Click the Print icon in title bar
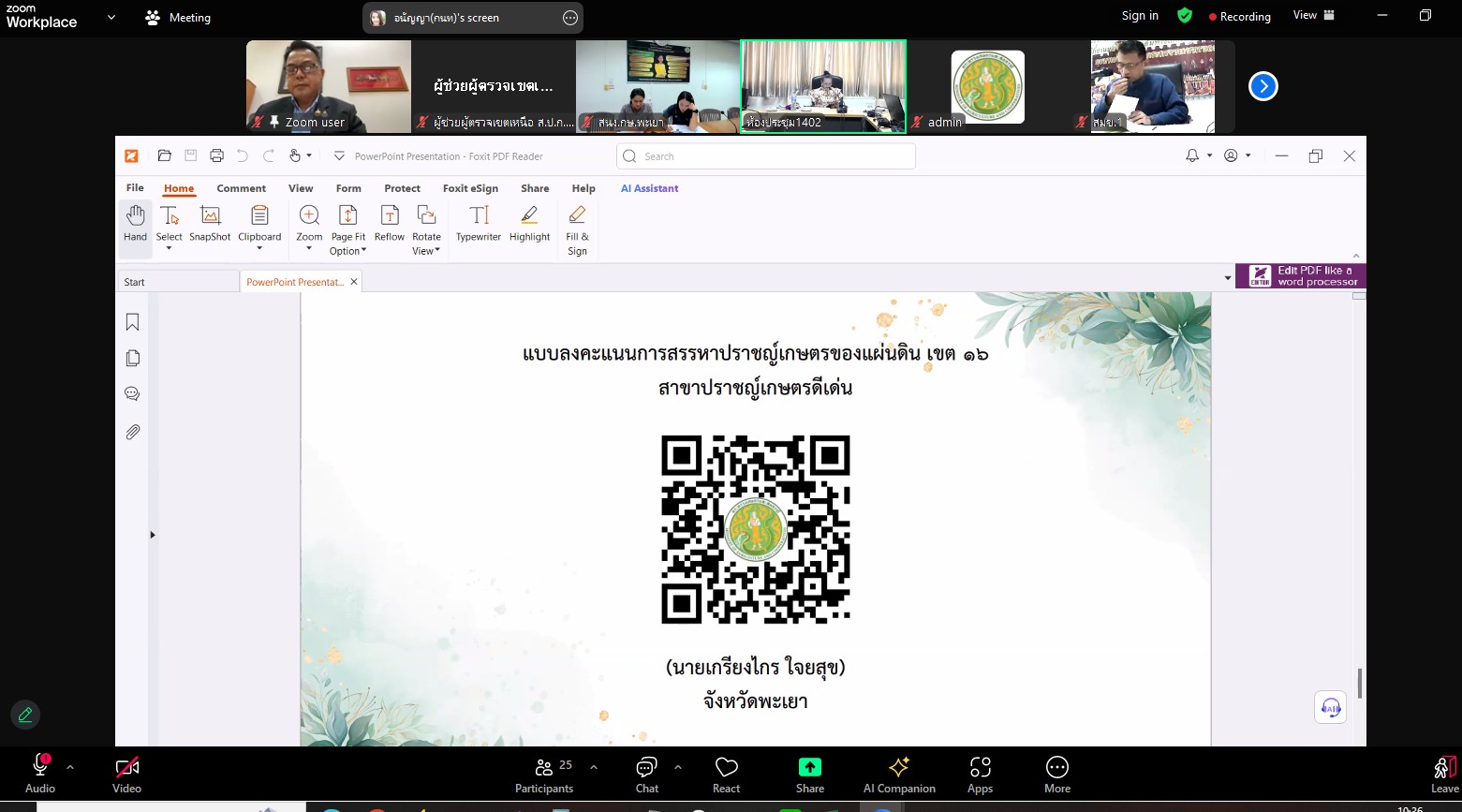This screenshot has height=812, width=1462. 216,155
